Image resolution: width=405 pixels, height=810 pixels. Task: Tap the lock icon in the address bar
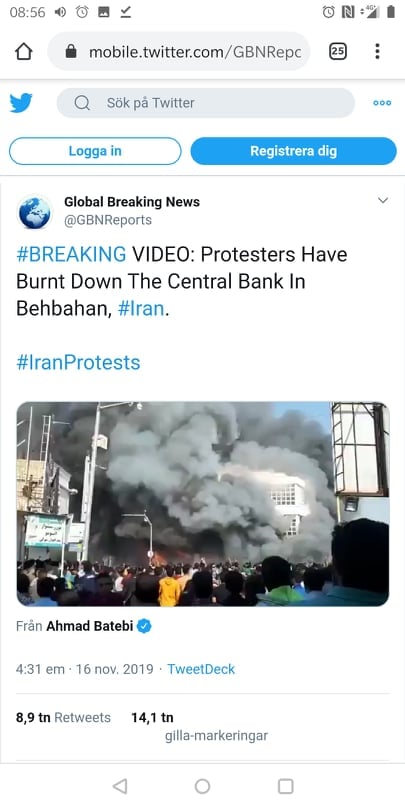coord(71,51)
